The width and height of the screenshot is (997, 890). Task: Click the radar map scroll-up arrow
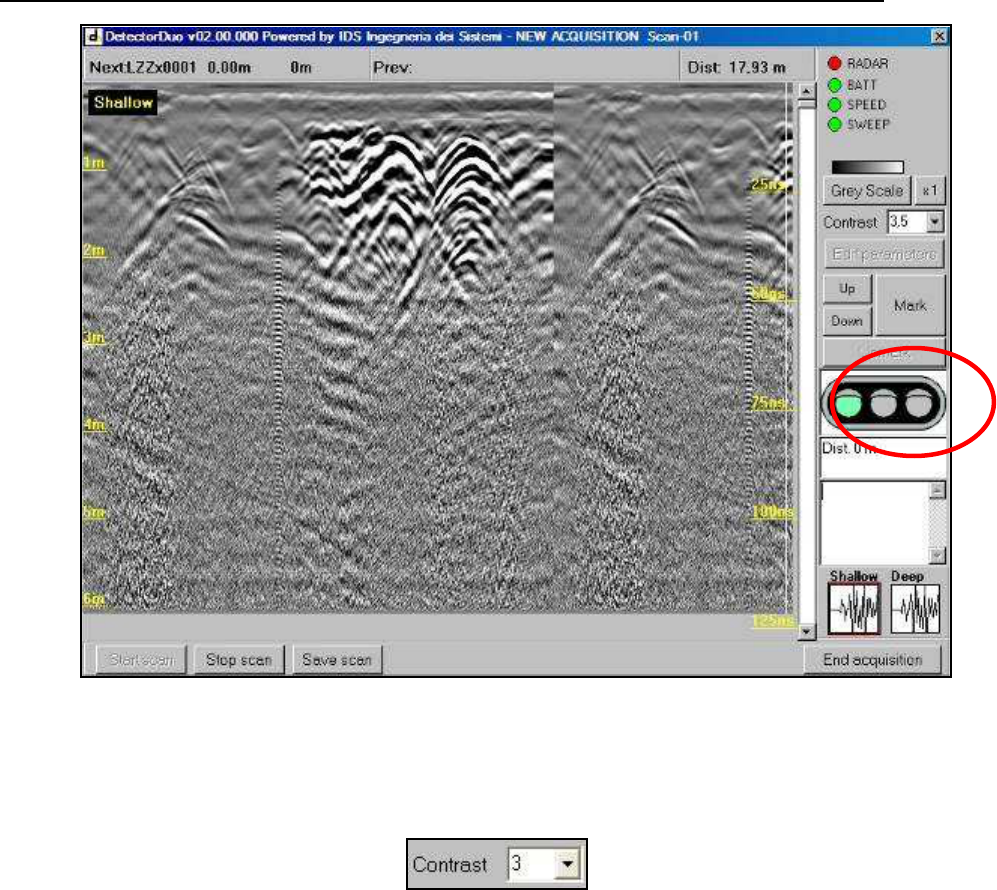click(x=806, y=92)
